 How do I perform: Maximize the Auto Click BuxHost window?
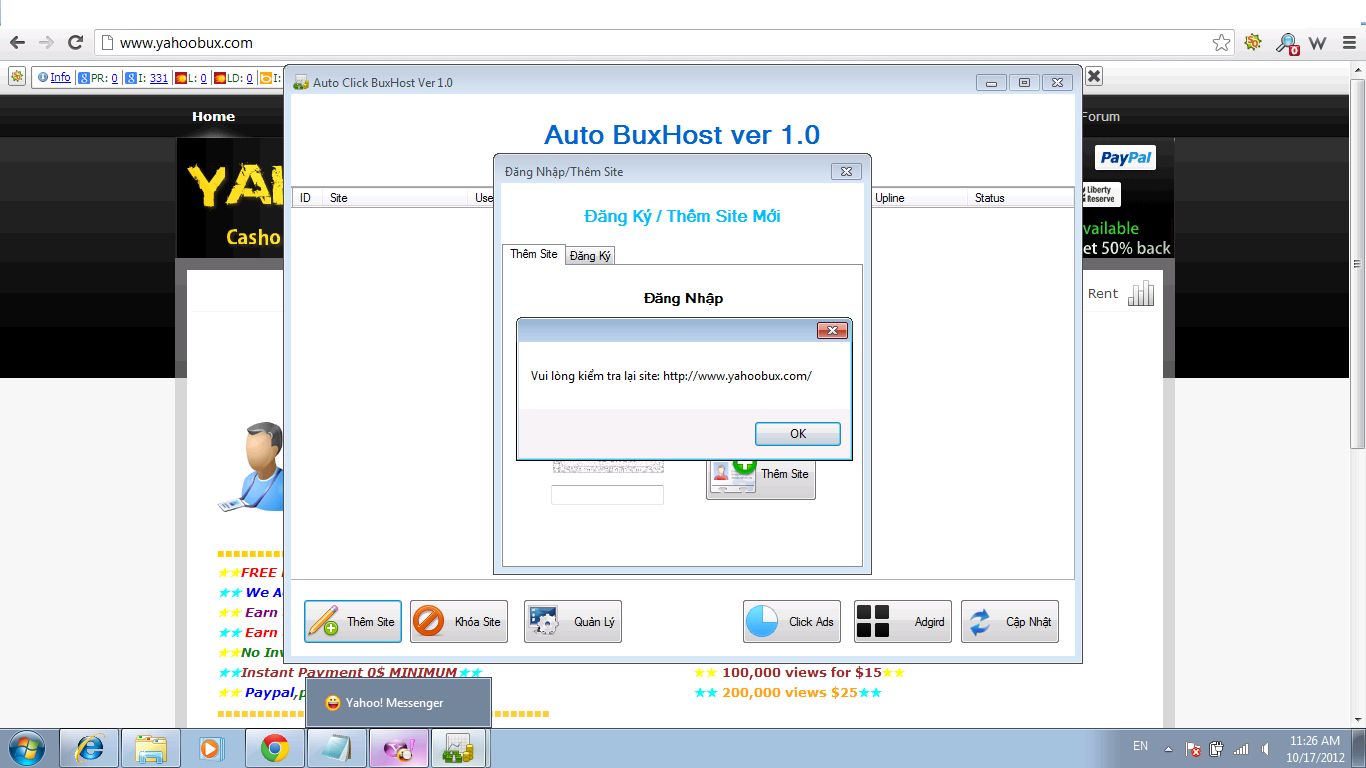click(x=1024, y=82)
